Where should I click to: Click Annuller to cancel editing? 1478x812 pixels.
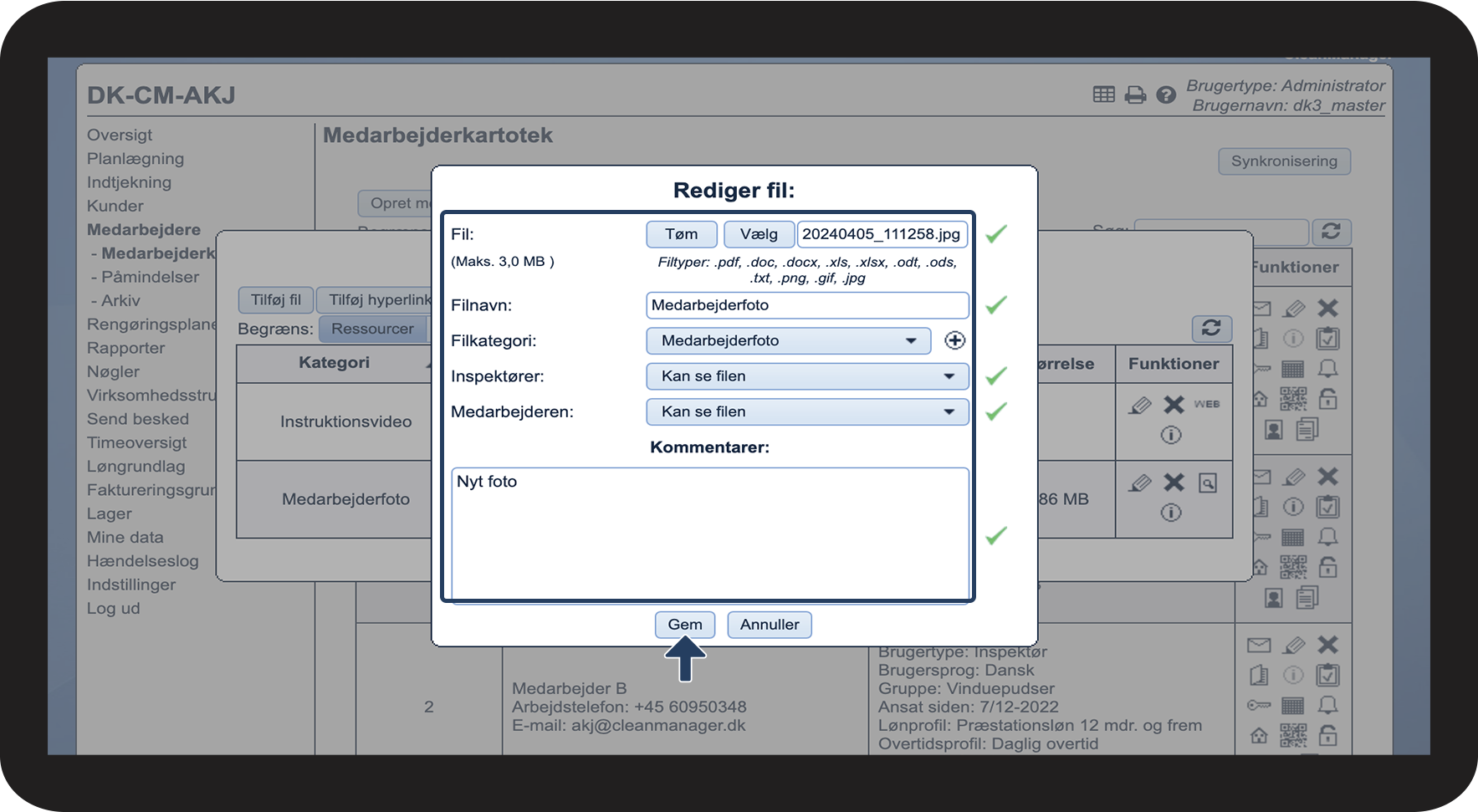(770, 625)
